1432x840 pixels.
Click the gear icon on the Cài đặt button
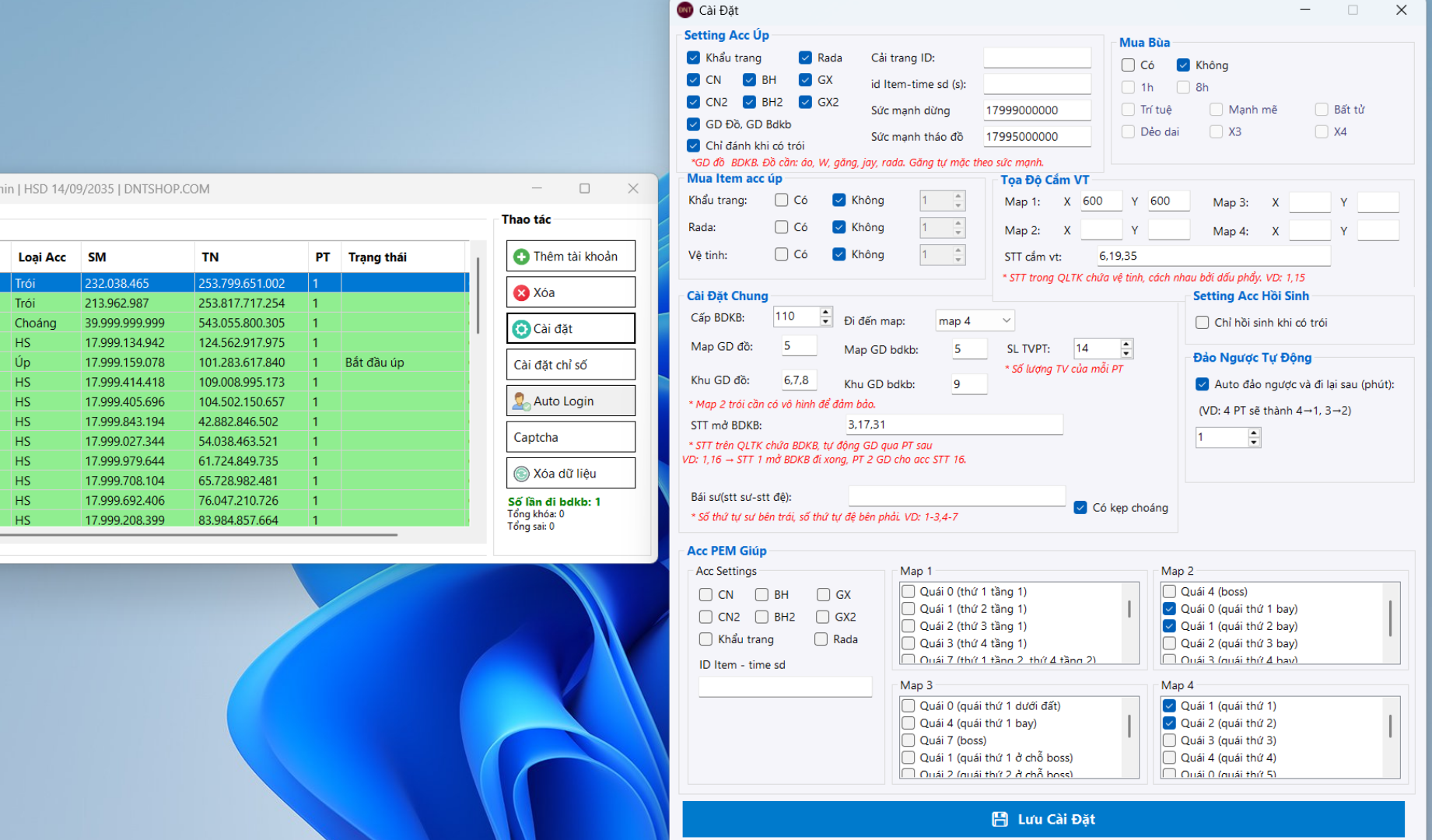pos(522,327)
